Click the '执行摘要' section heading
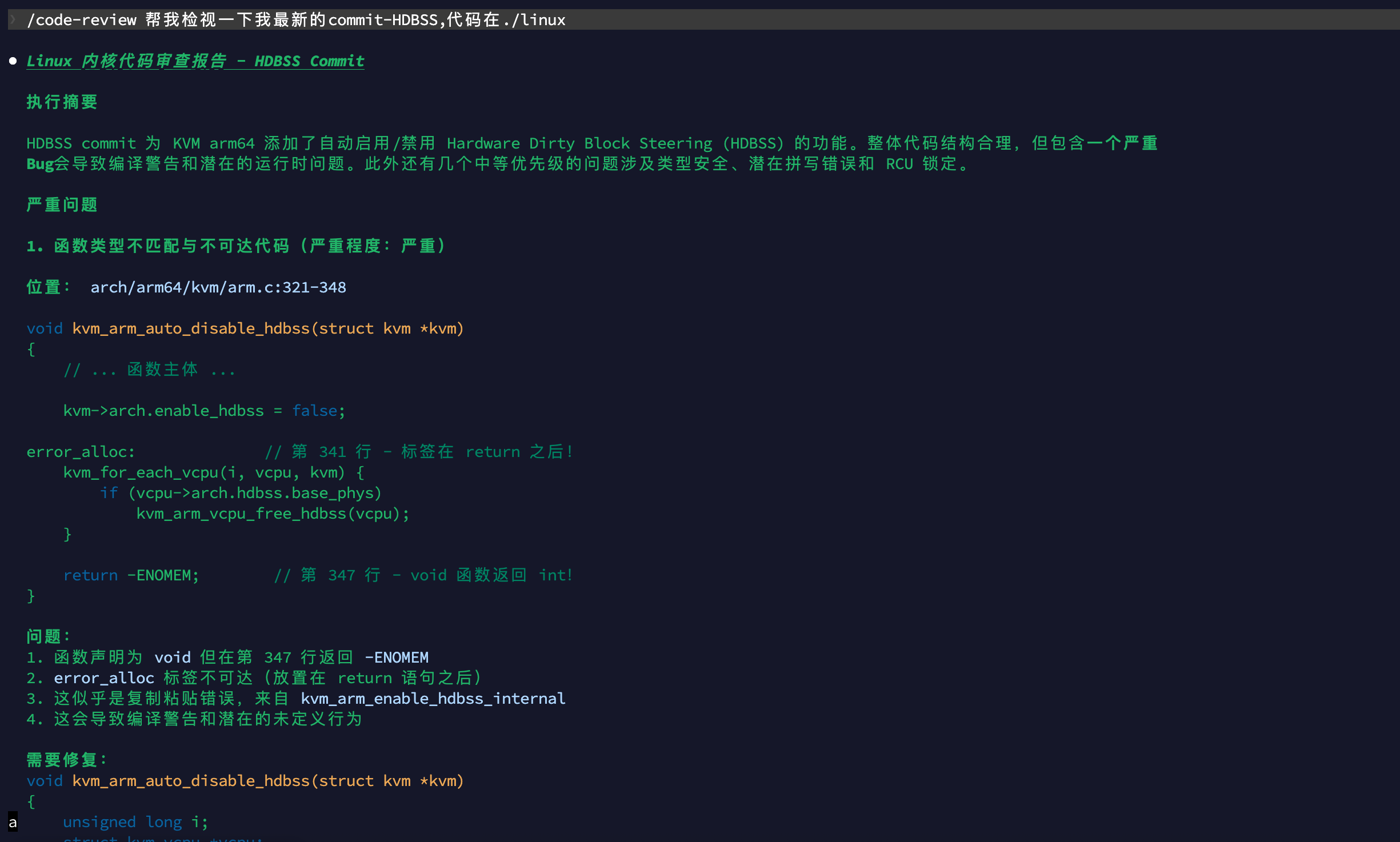 (x=62, y=102)
